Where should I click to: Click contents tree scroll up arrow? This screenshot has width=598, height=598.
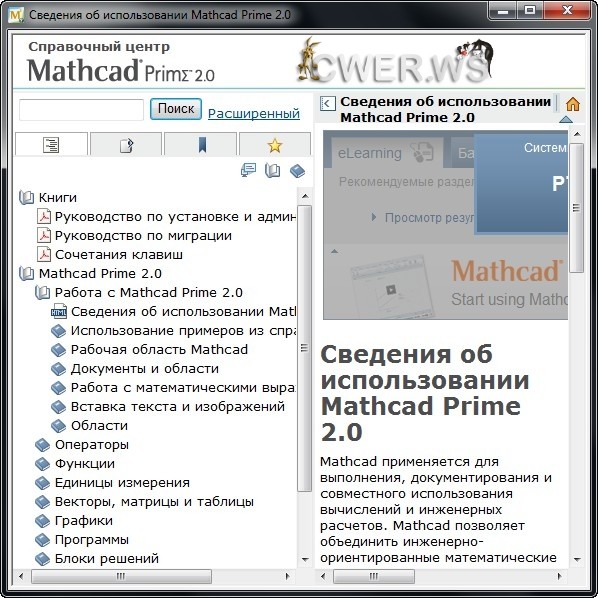[305, 196]
